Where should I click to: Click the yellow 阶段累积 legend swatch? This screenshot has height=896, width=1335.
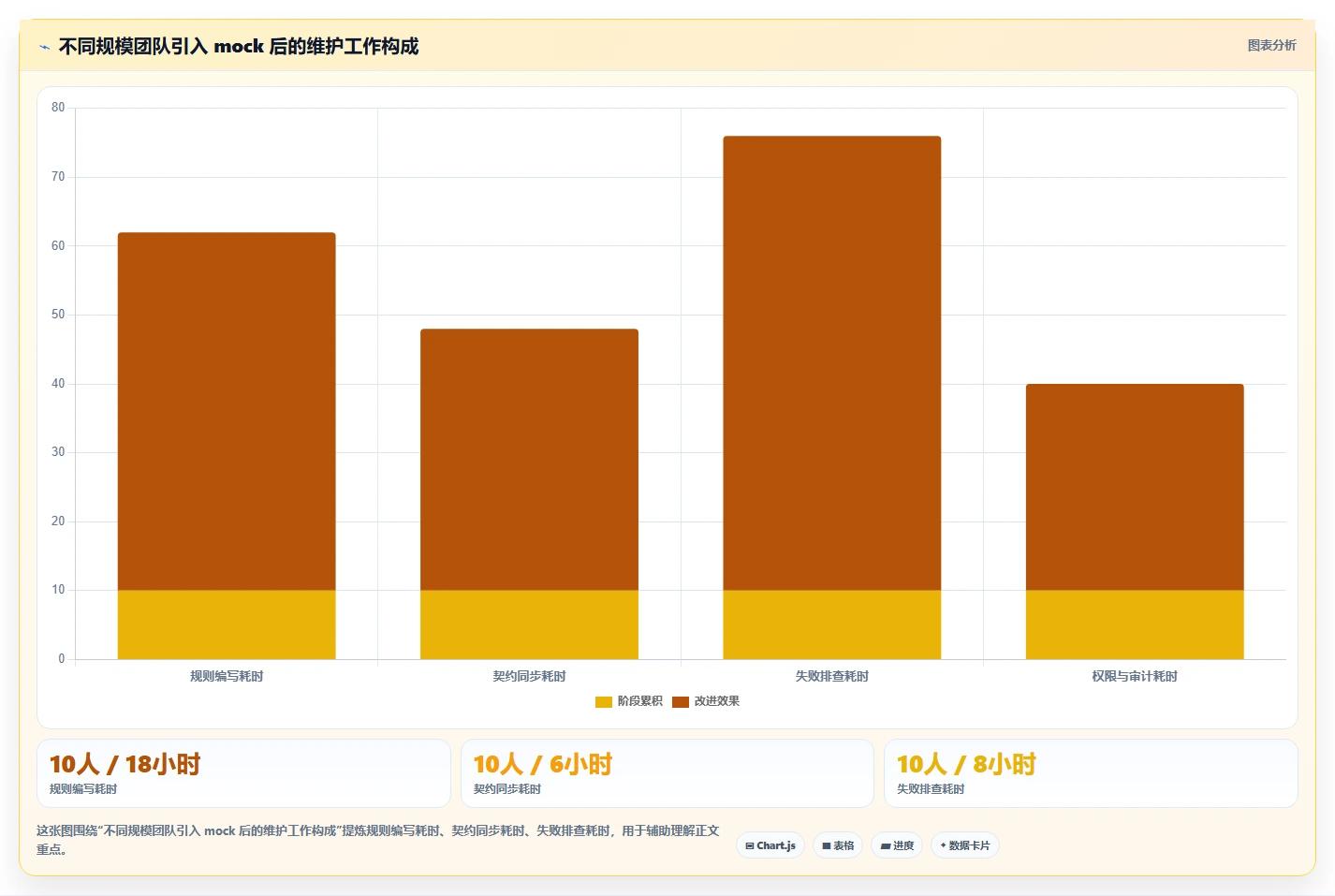[x=604, y=702]
